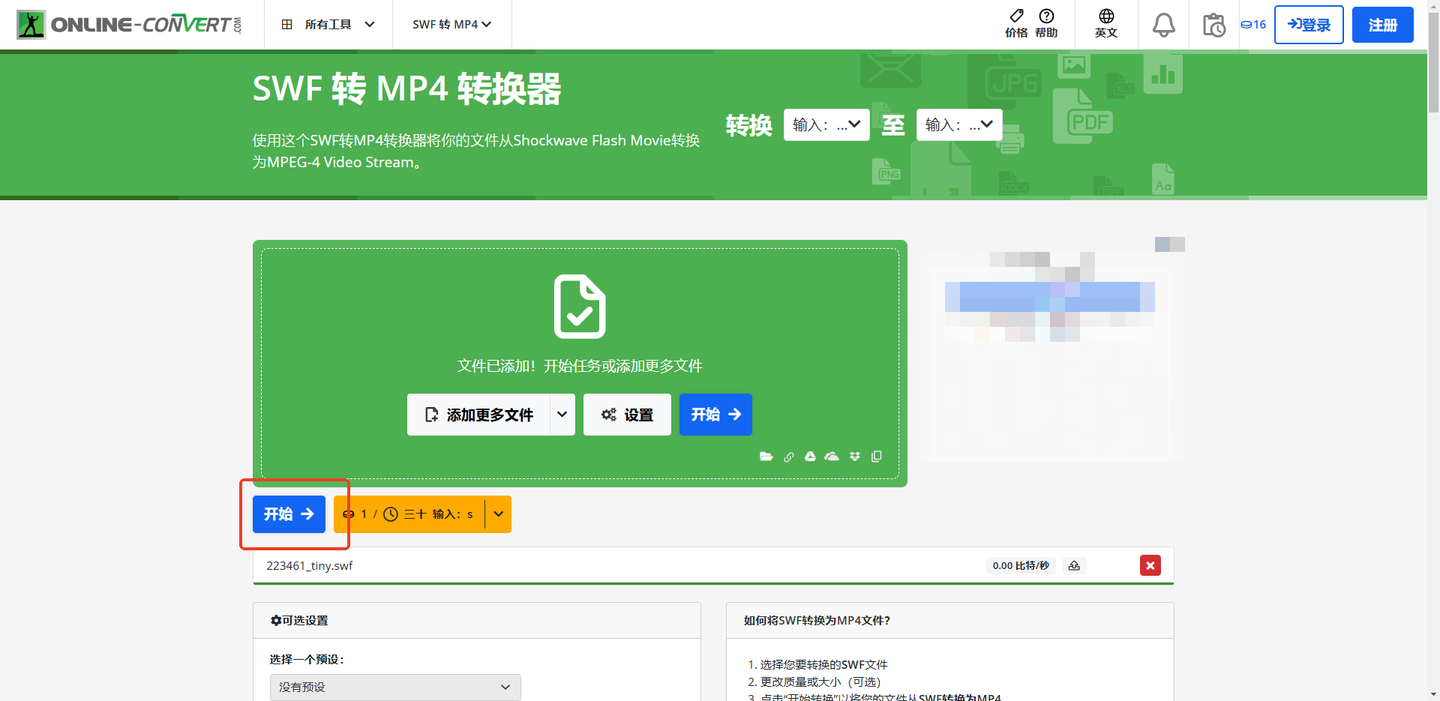This screenshot has height=701, width=1440.
Task: Import from Google Drive icon
Action: [x=810, y=457]
